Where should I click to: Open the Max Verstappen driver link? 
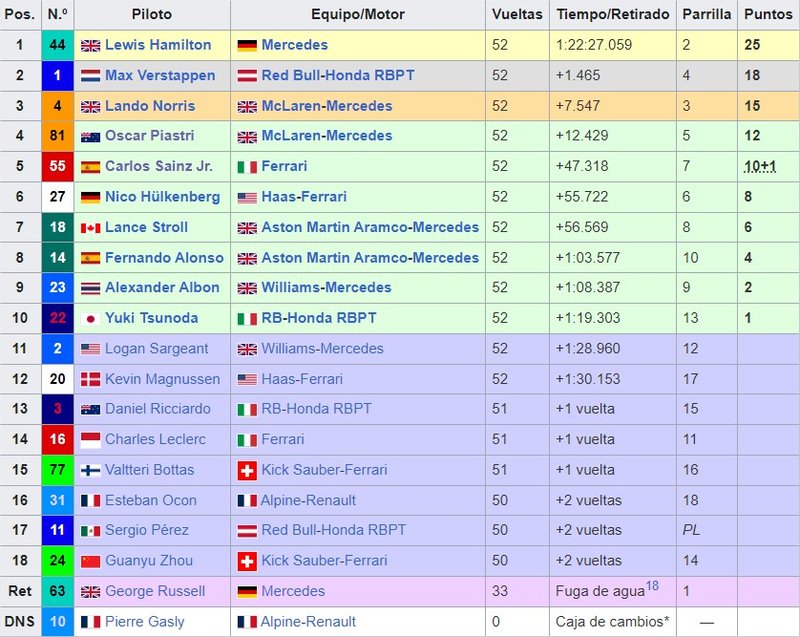pyautogui.click(x=160, y=75)
